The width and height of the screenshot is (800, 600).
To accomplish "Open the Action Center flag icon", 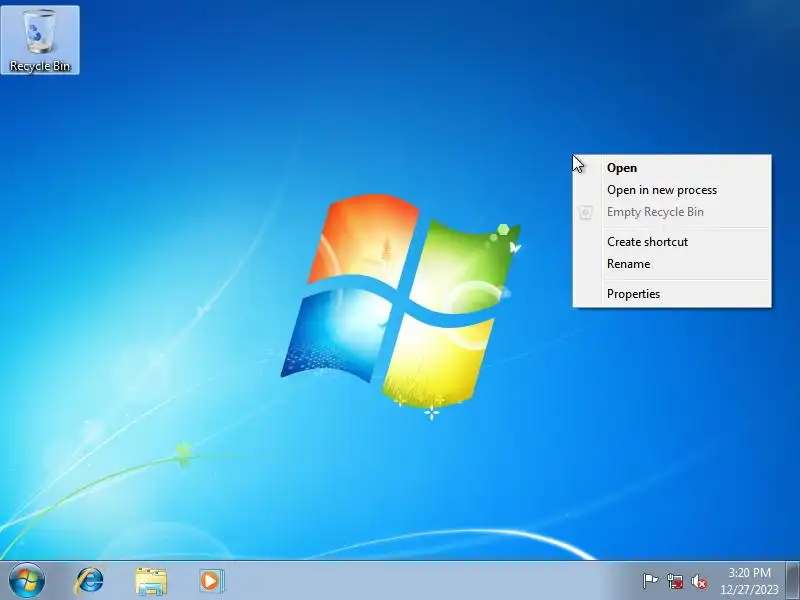I will pyautogui.click(x=650, y=581).
